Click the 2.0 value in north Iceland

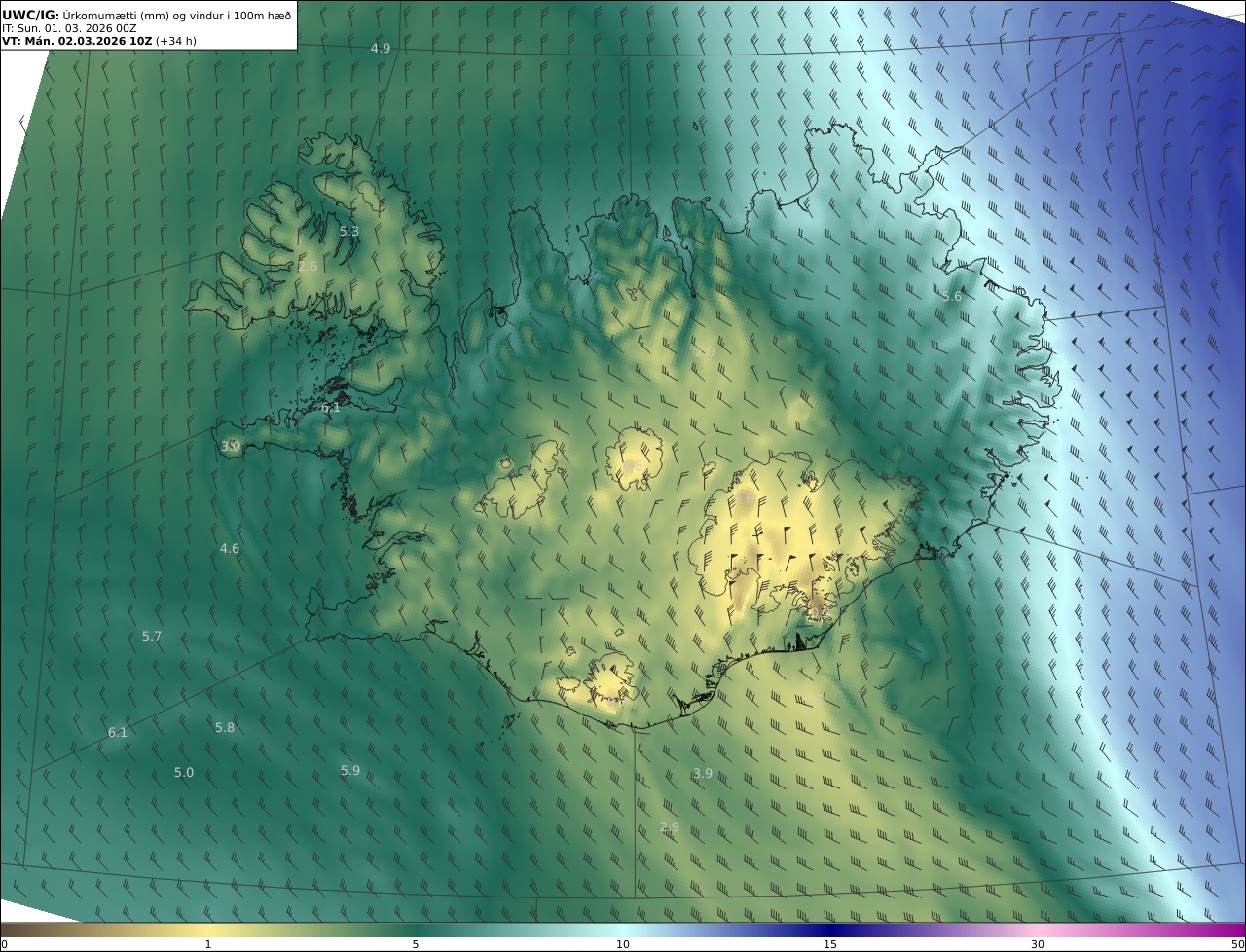[705, 351]
